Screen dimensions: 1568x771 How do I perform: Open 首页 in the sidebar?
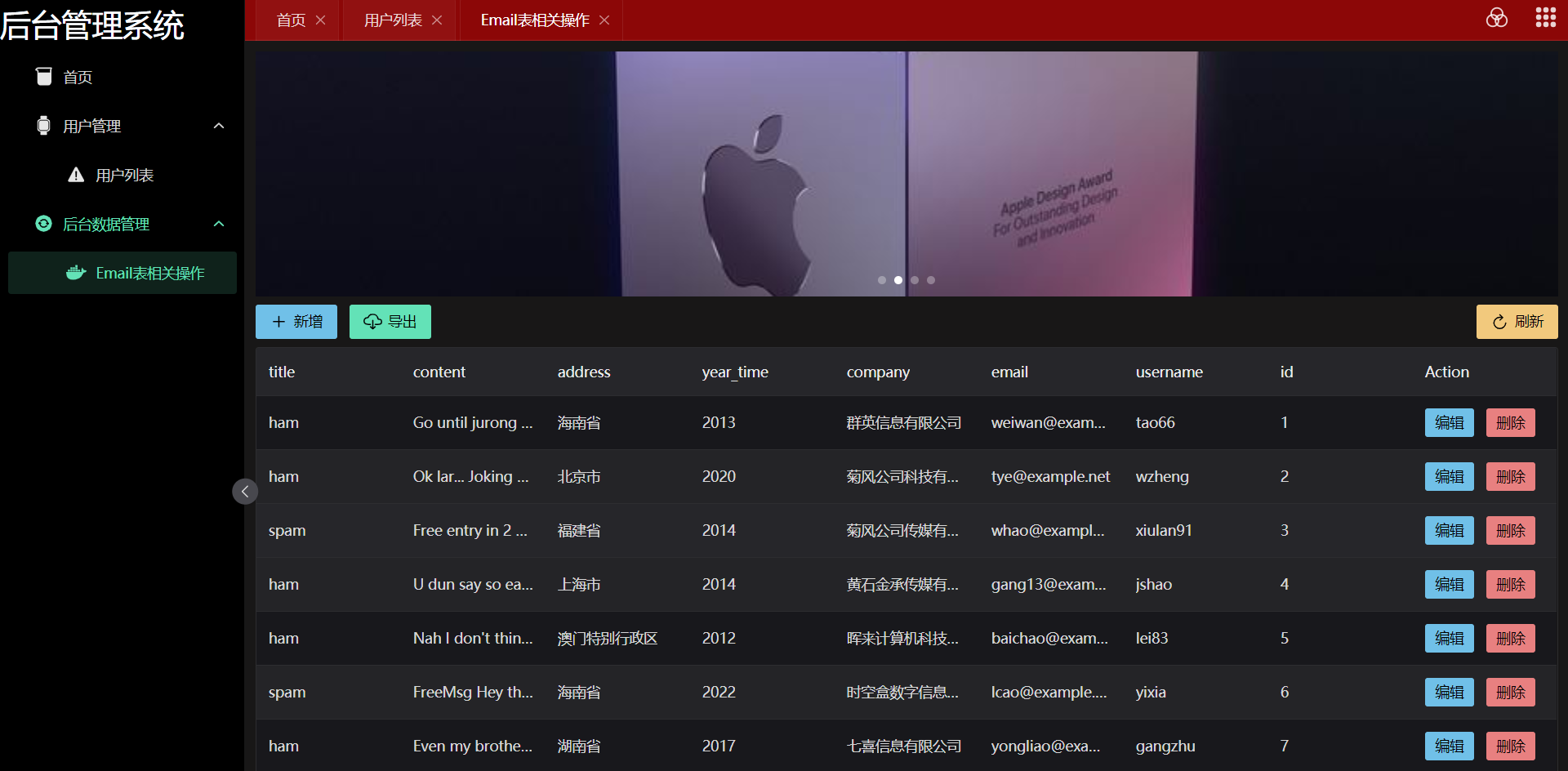coord(122,77)
